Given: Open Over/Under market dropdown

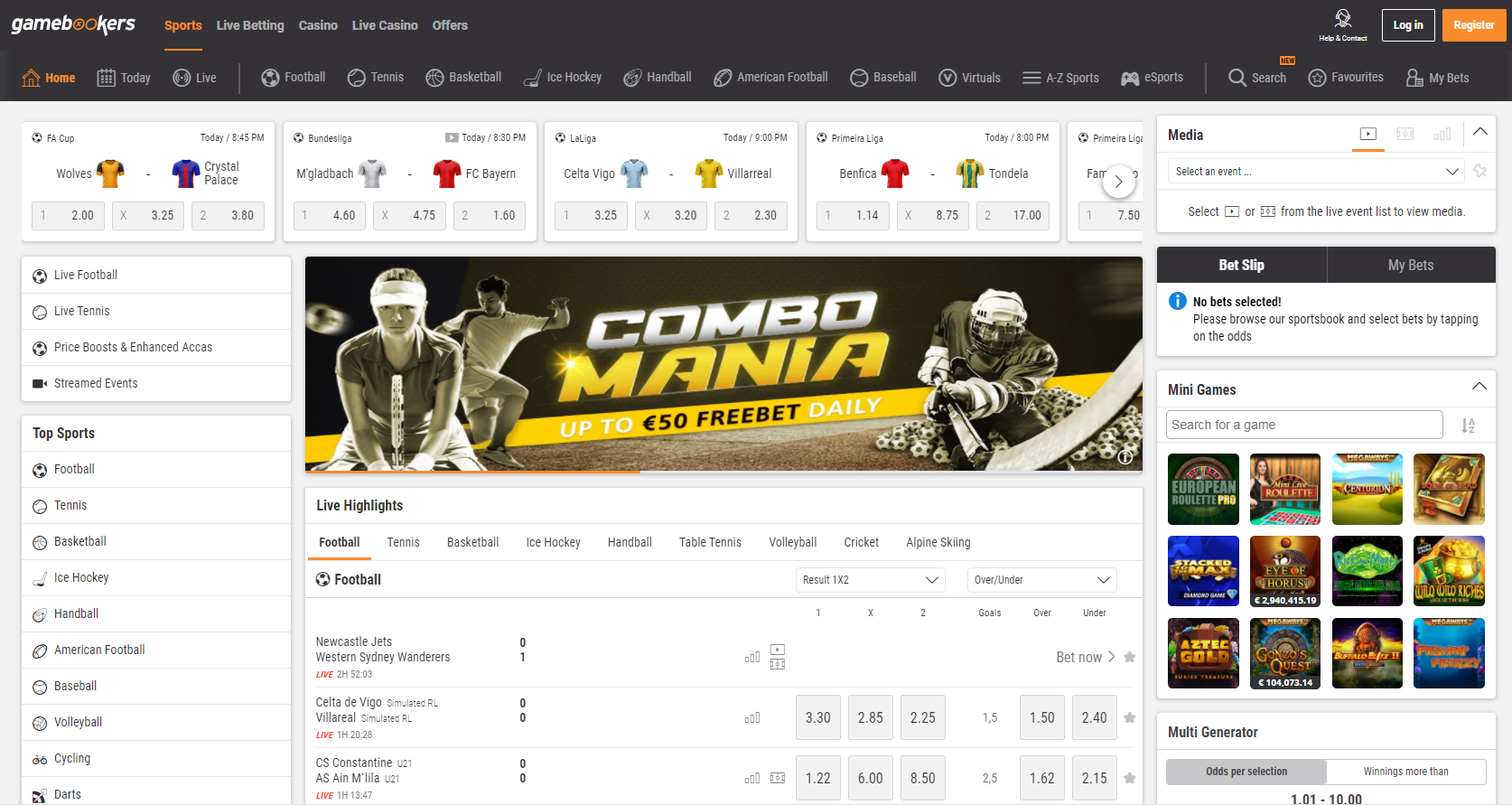Looking at the screenshot, I should coord(1041,580).
